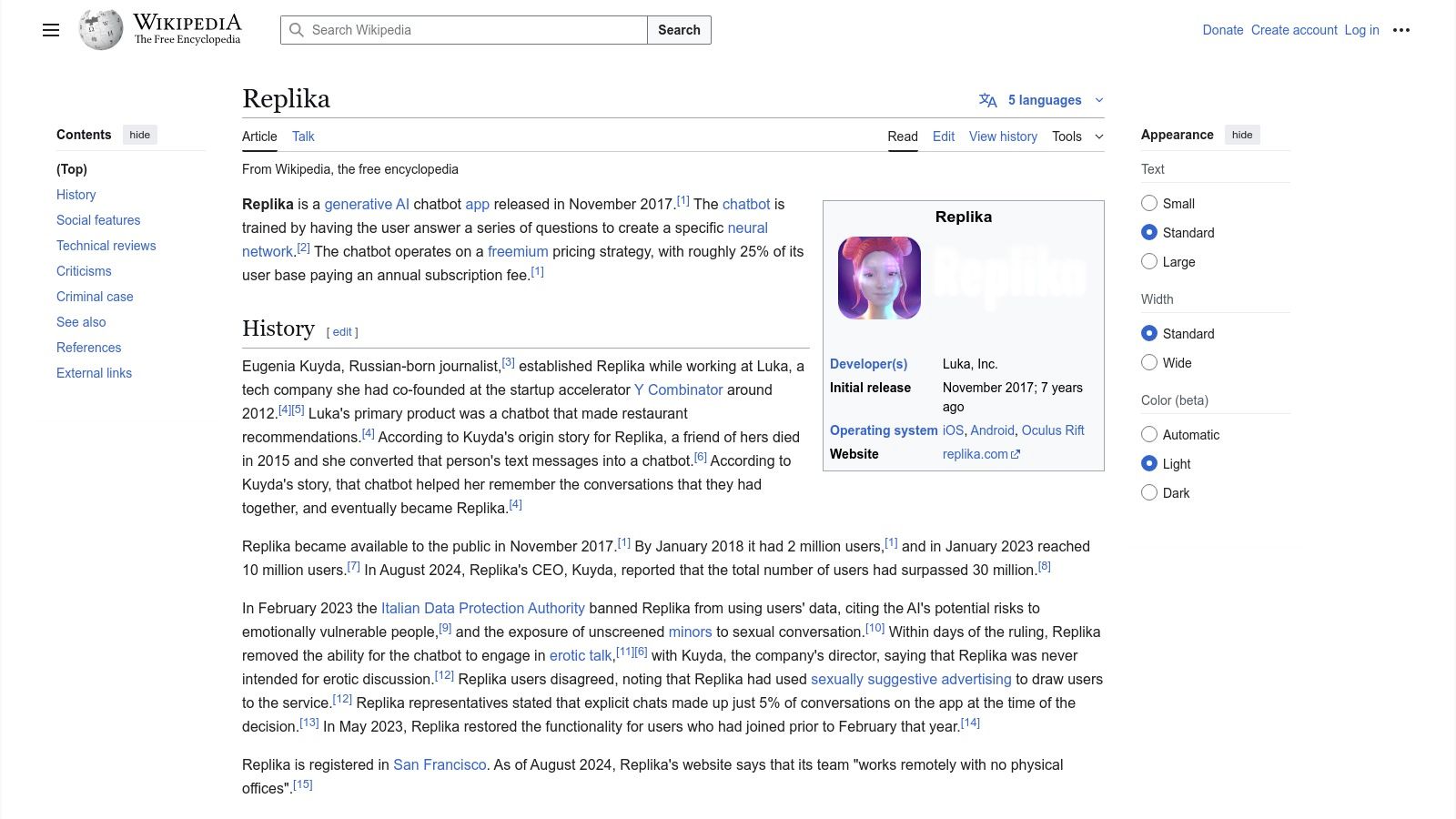Jump to Technical reviews in contents

106,246
